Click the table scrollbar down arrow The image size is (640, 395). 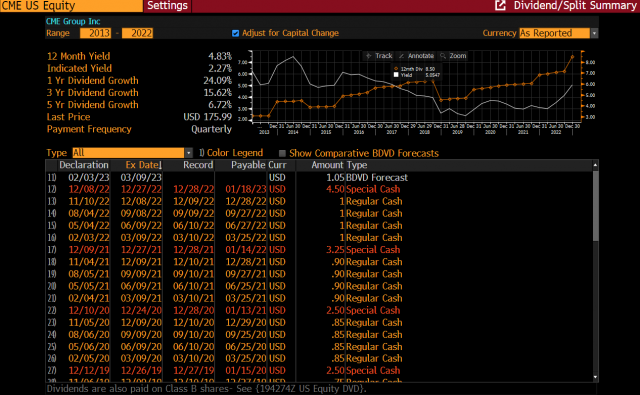coord(596,377)
